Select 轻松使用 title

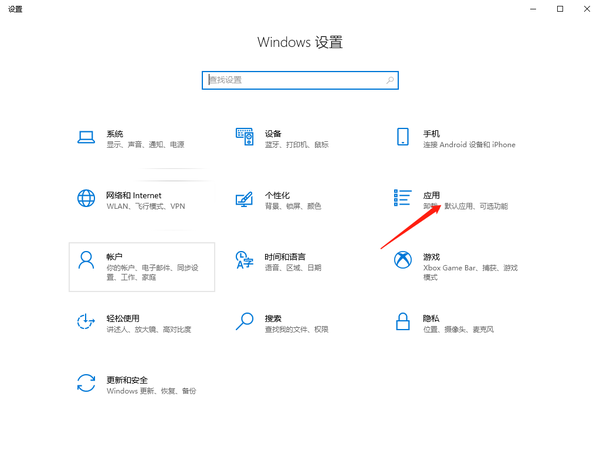click(123, 318)
